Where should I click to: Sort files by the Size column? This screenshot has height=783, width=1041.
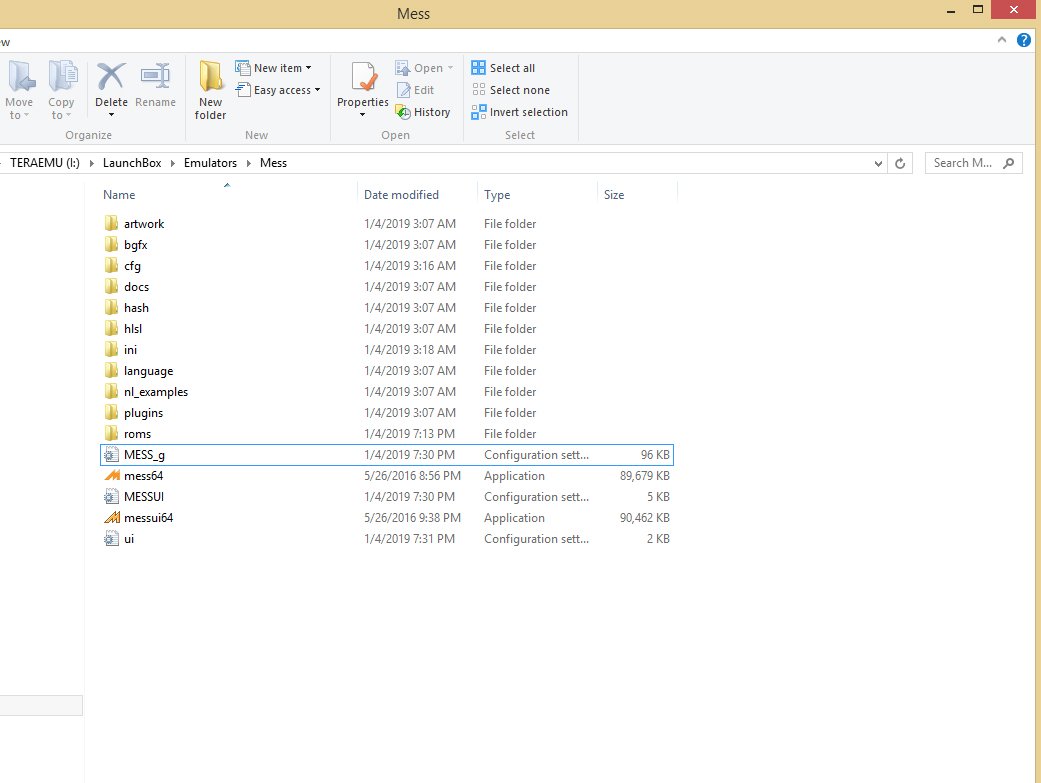click(614, 195)
